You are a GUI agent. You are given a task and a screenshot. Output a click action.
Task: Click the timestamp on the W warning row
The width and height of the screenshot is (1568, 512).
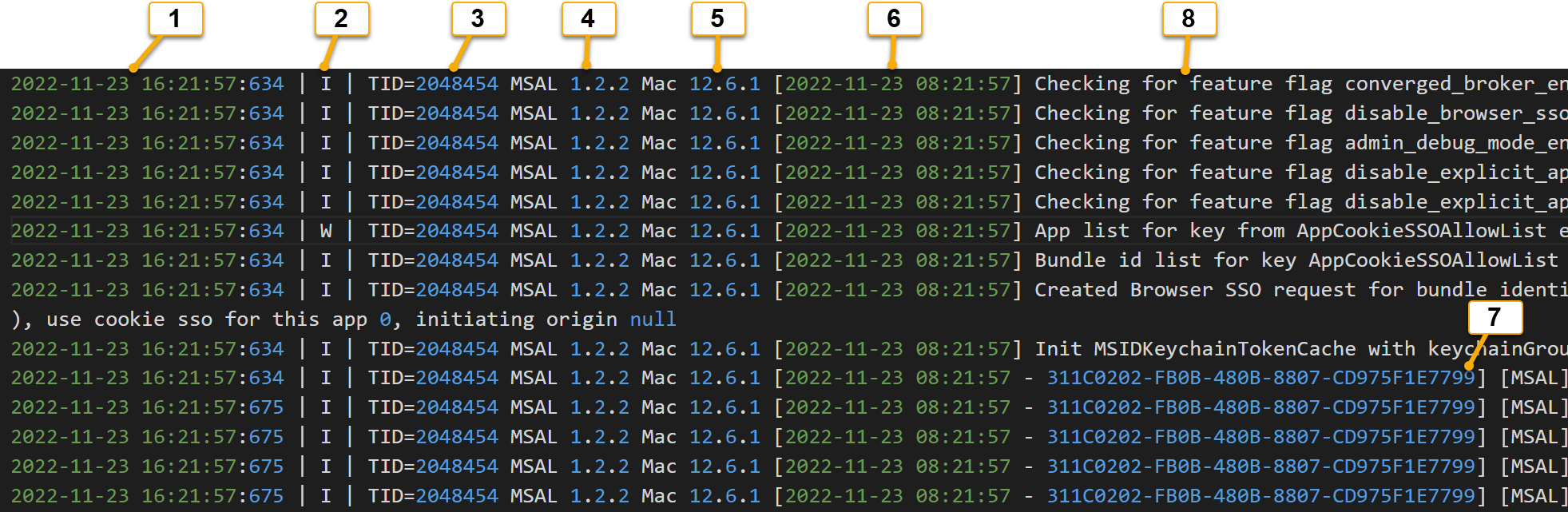(x=148, y=231)
